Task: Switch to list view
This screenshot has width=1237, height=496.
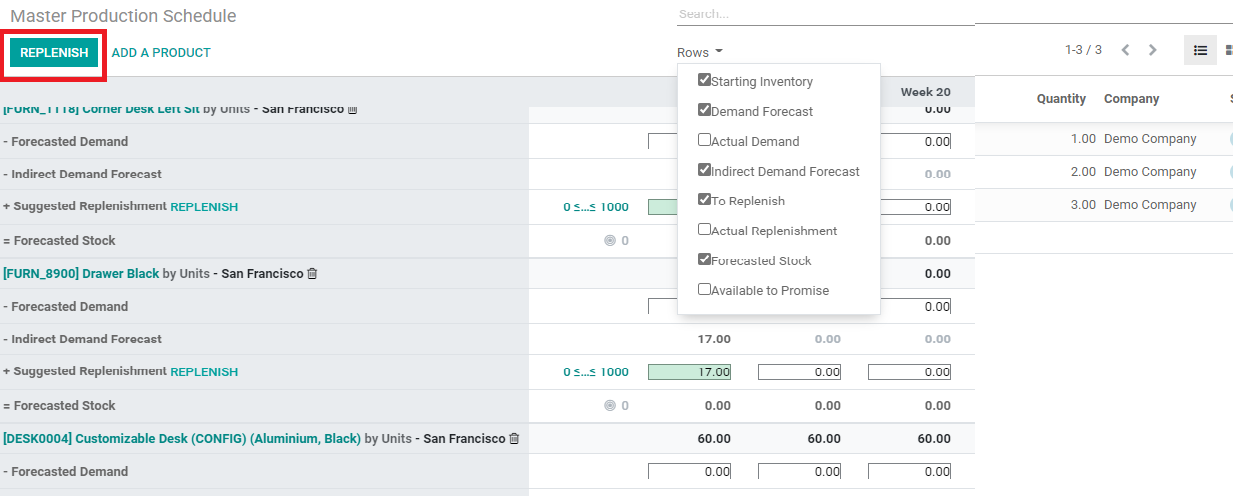Action: point(1200,50)
